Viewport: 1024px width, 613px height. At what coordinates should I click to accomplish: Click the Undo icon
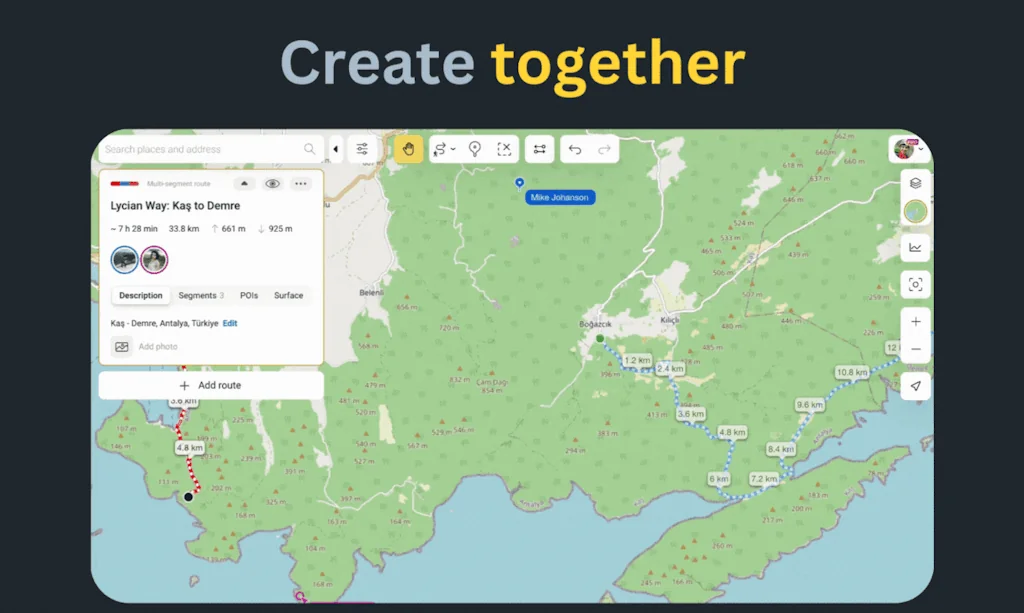[x=575, y=148]
